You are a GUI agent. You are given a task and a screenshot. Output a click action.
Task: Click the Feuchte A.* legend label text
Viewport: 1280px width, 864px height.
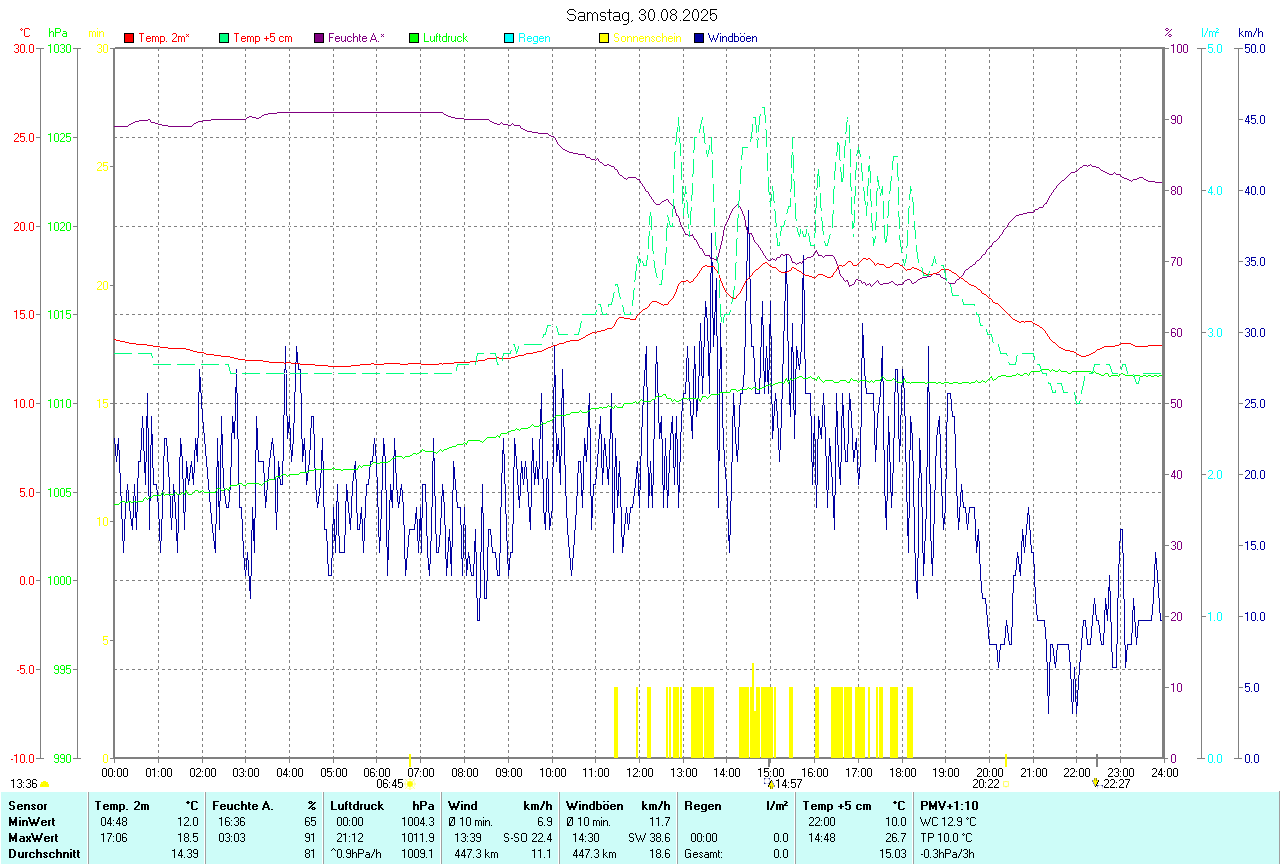click(x=356, y=38)
